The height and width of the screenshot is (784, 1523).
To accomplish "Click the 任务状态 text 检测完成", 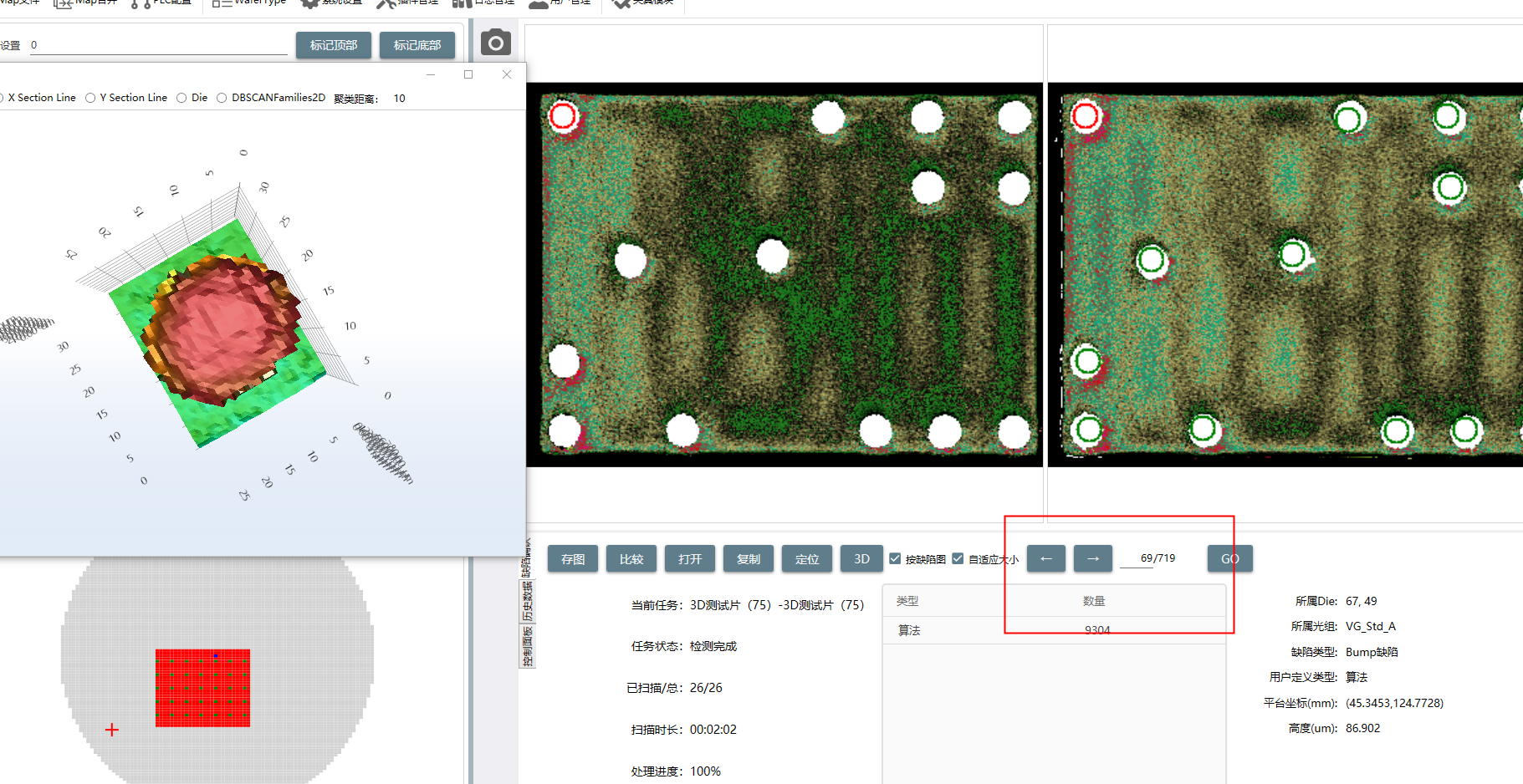I will 713,646.
